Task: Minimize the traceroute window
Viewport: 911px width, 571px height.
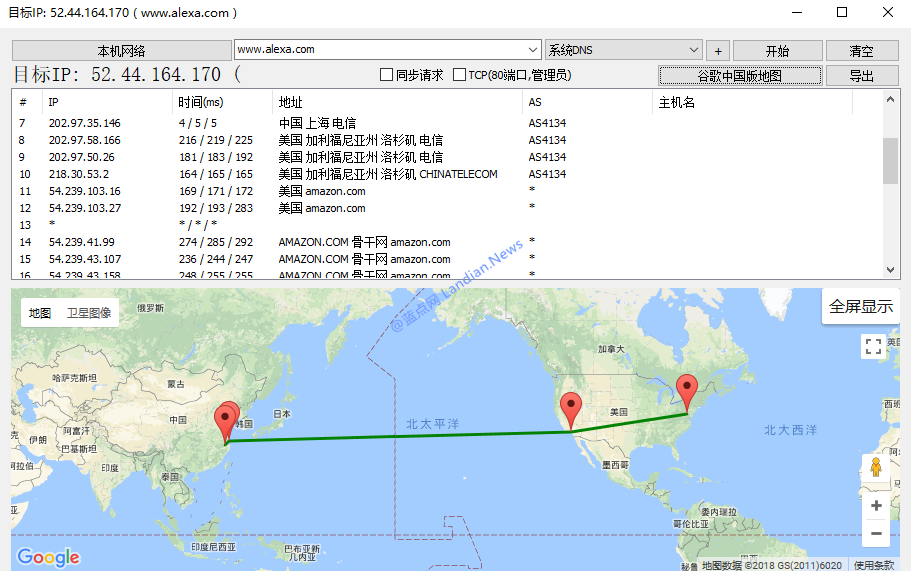Action: 797,12
